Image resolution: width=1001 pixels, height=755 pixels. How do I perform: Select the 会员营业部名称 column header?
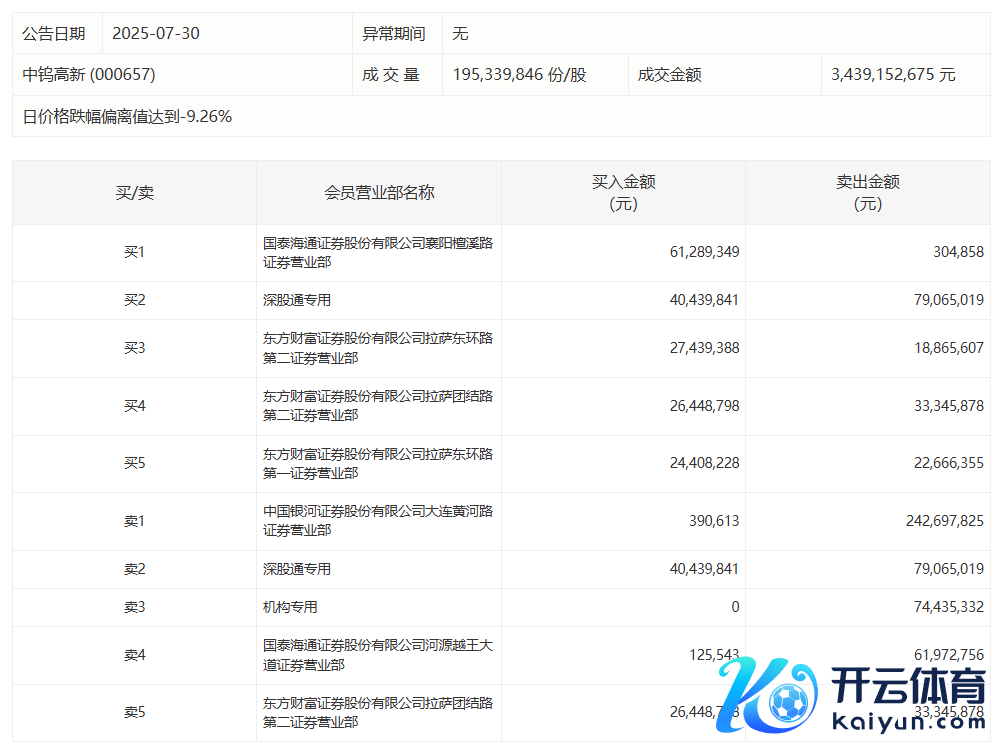coord(379,193)
